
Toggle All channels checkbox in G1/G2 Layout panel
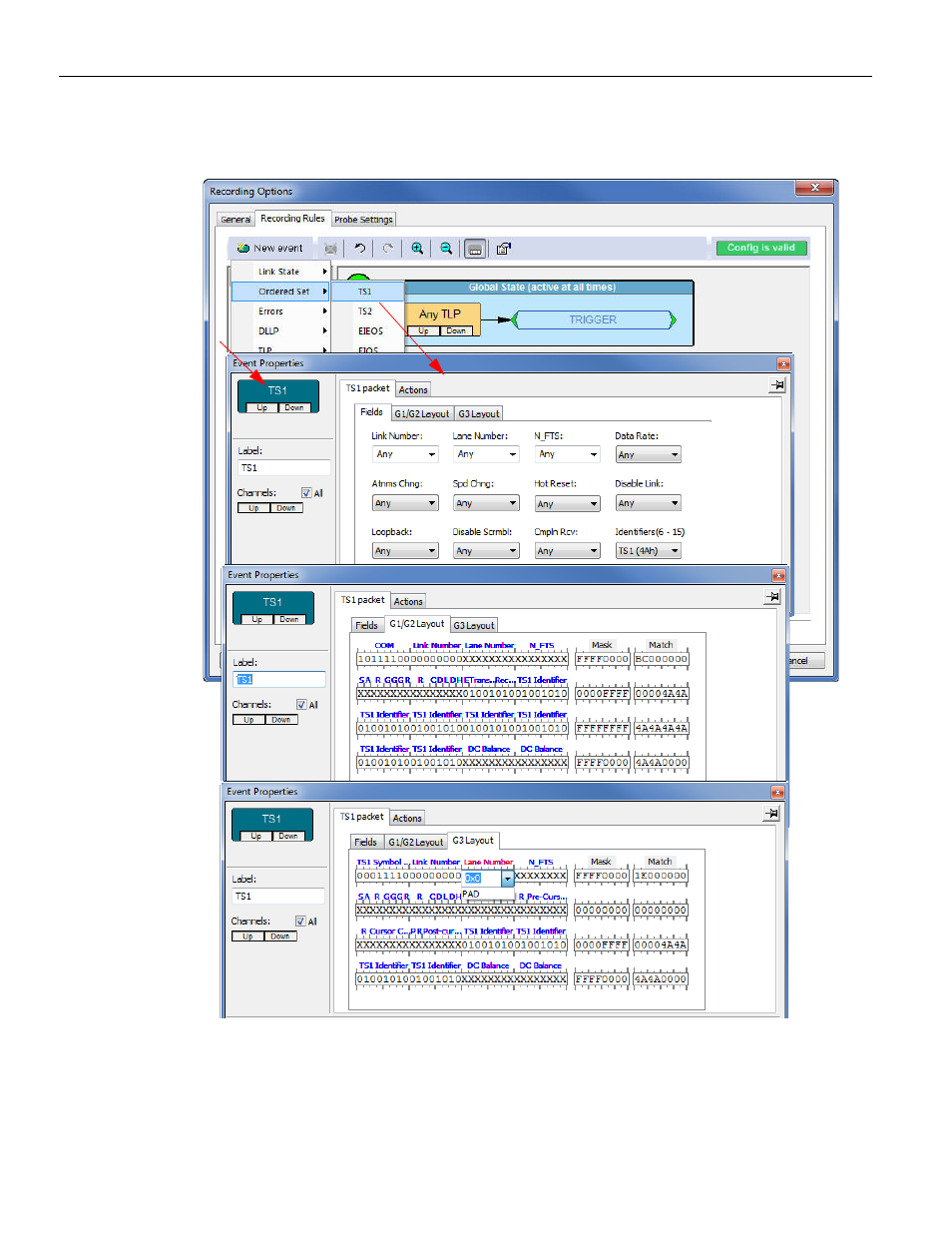click(x=301, y=705)
